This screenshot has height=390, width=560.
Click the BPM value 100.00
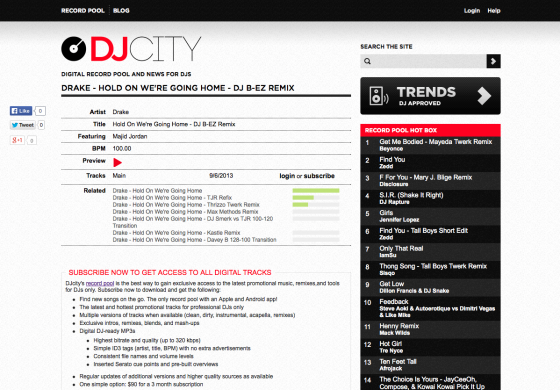[122, 149]
